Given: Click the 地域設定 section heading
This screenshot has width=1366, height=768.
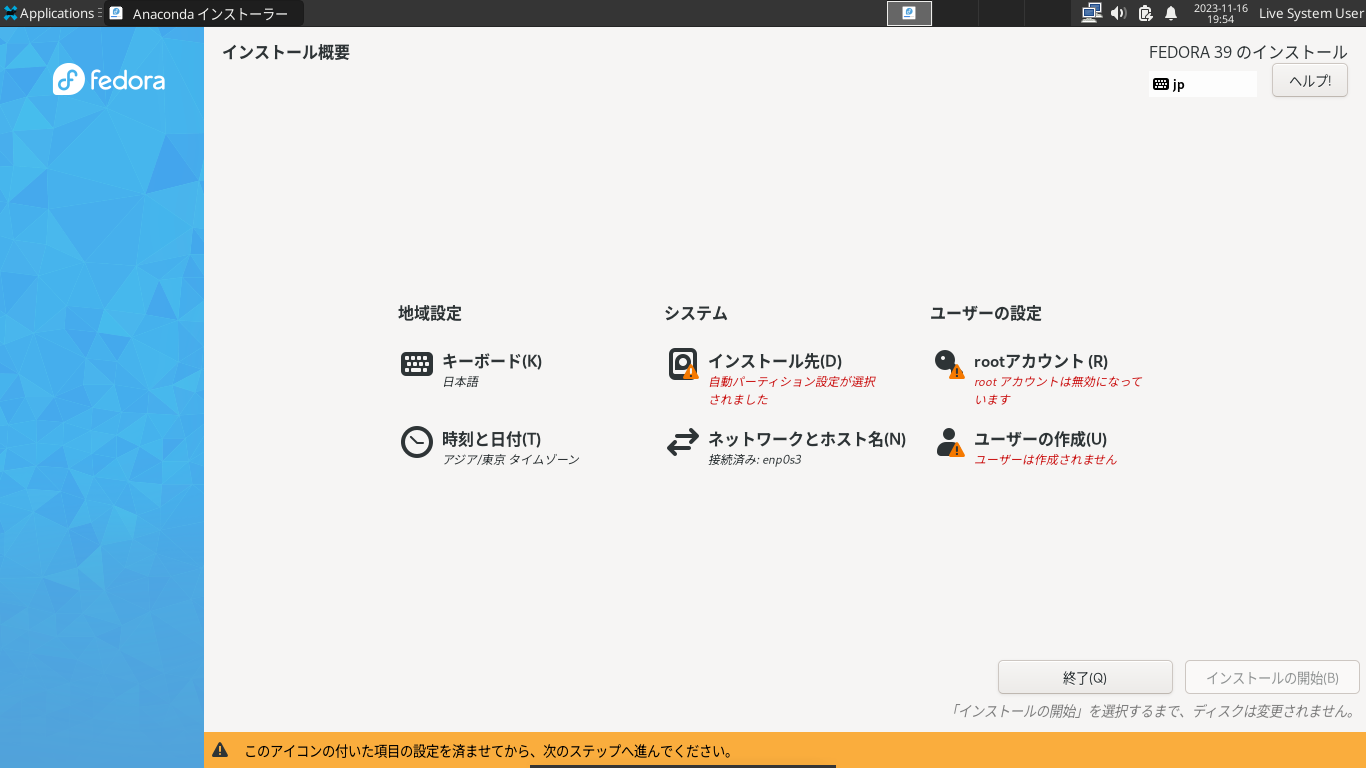Looking at the screenshot, I should (x=430, y=313).
